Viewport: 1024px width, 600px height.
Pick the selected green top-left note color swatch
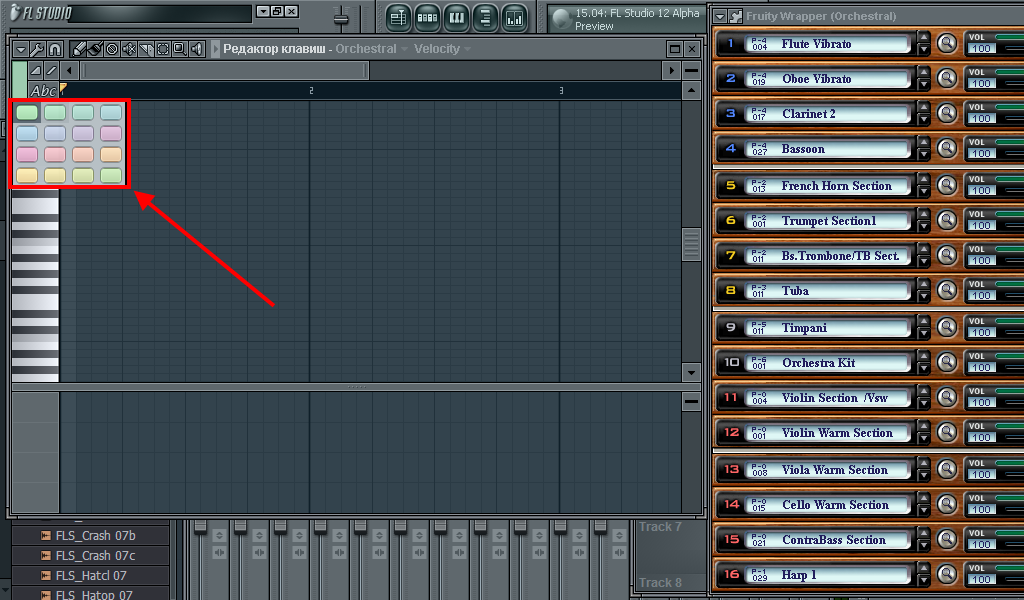pos(27,112)
